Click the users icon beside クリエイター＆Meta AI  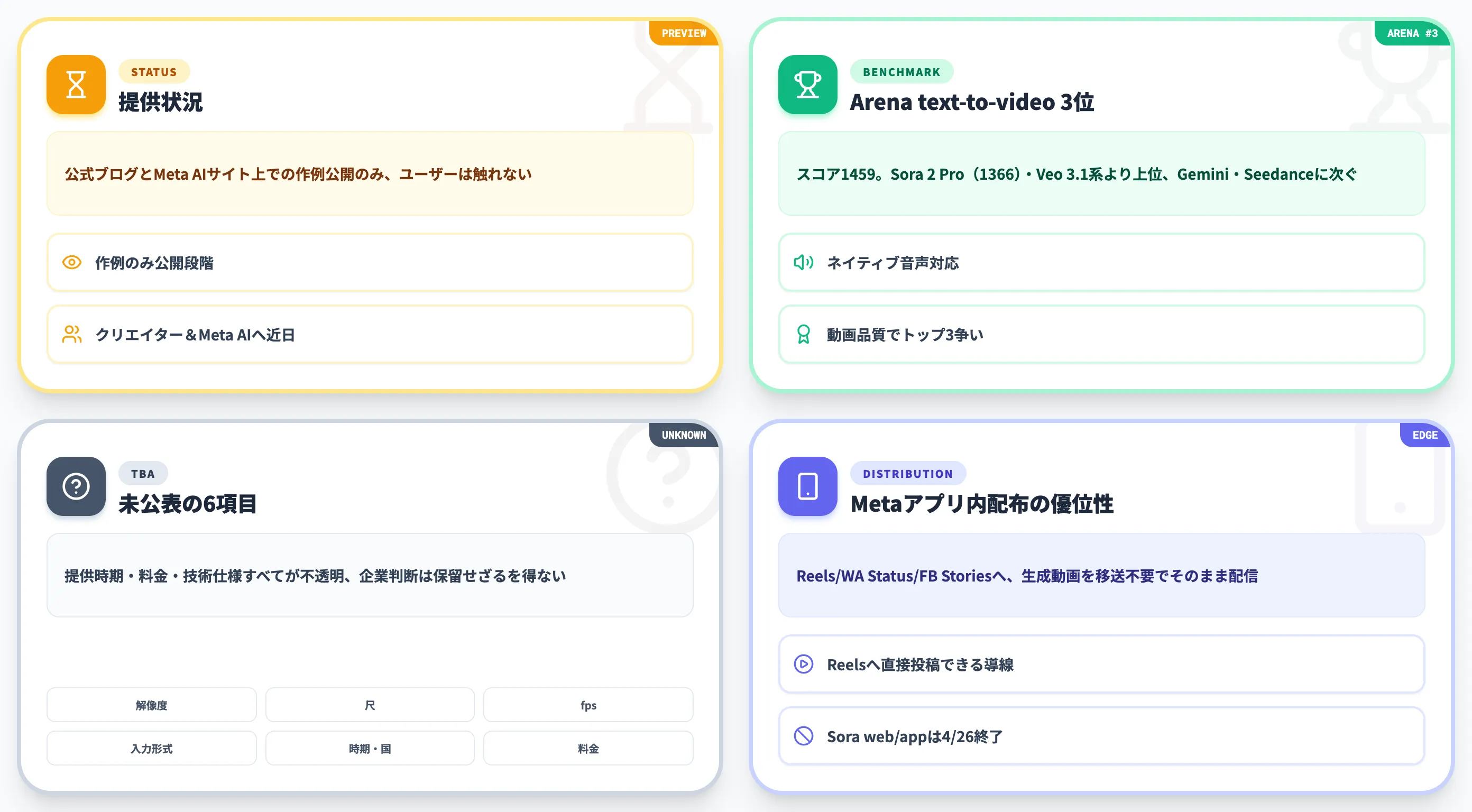point(72,334)
